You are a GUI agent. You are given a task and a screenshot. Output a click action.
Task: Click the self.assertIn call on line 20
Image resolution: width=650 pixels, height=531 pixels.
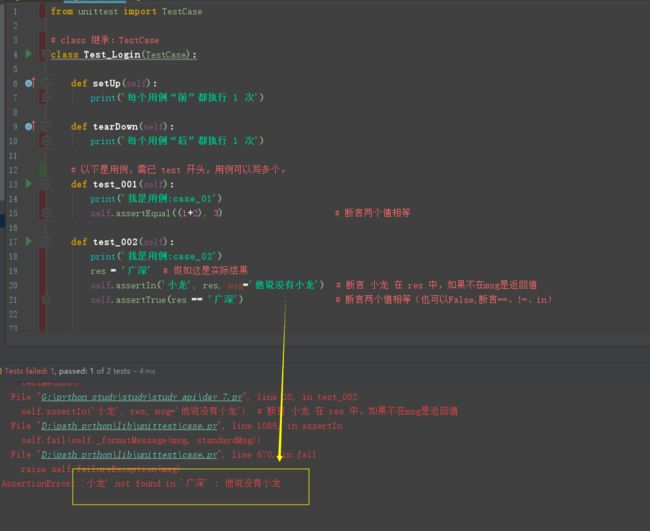[x=207, y=285]
